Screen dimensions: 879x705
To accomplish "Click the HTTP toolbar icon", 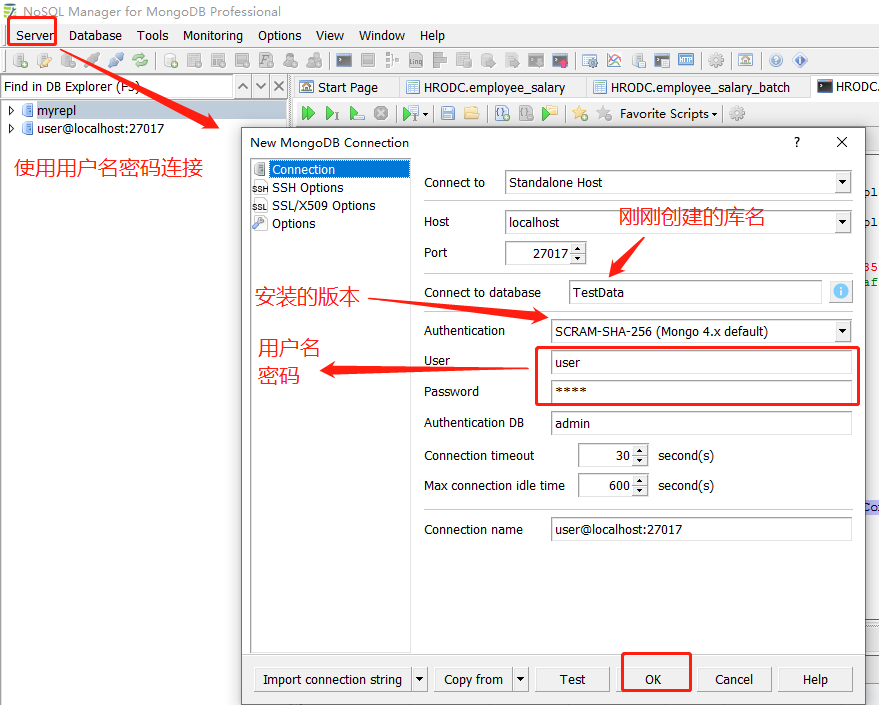I will [x=686, y=60].
